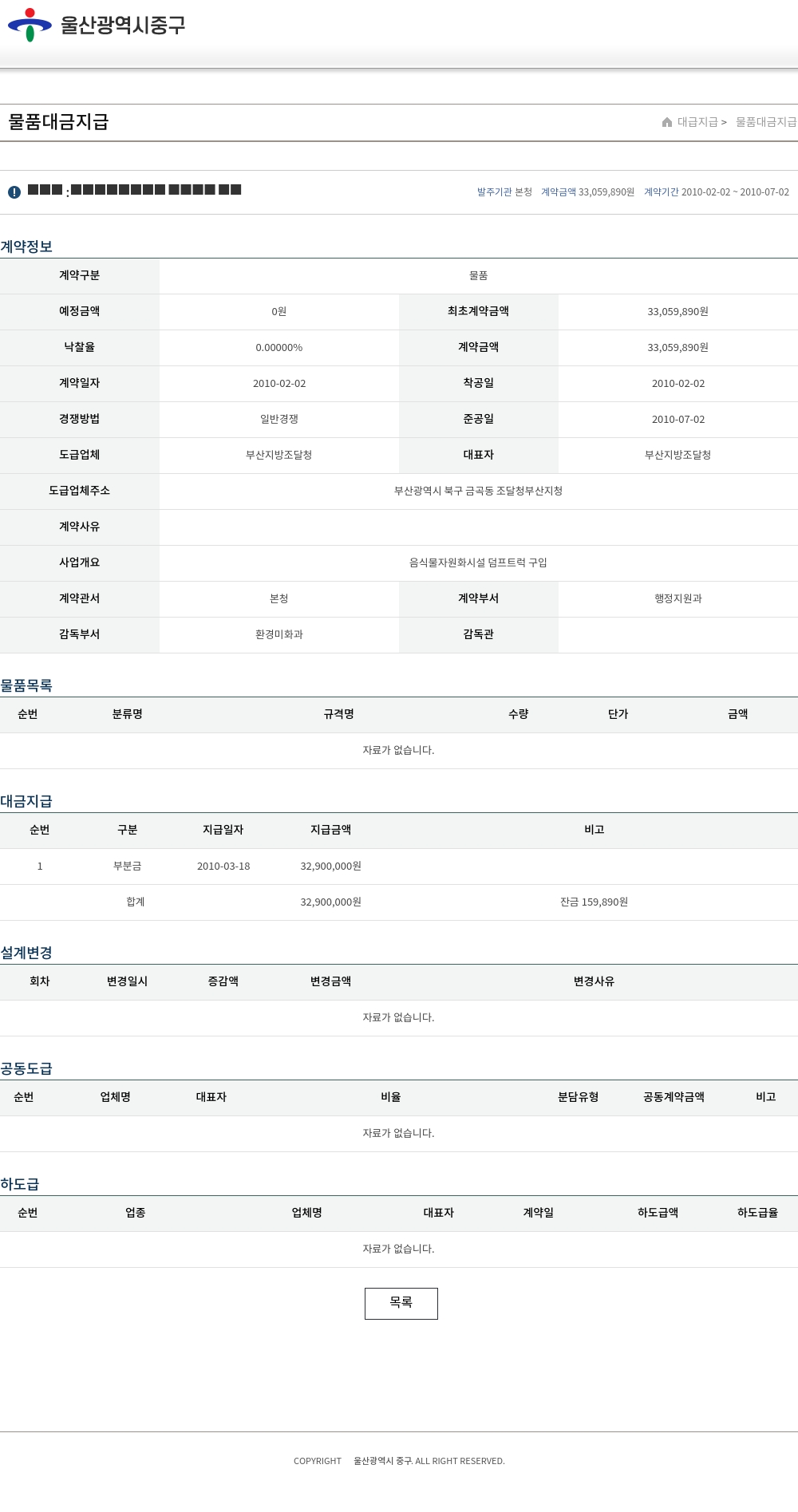The width and height of the screenshot is (798, 1512).
Task: Click the Ulsan Jung-gu logo emblem
Action: tap(30, 25)
